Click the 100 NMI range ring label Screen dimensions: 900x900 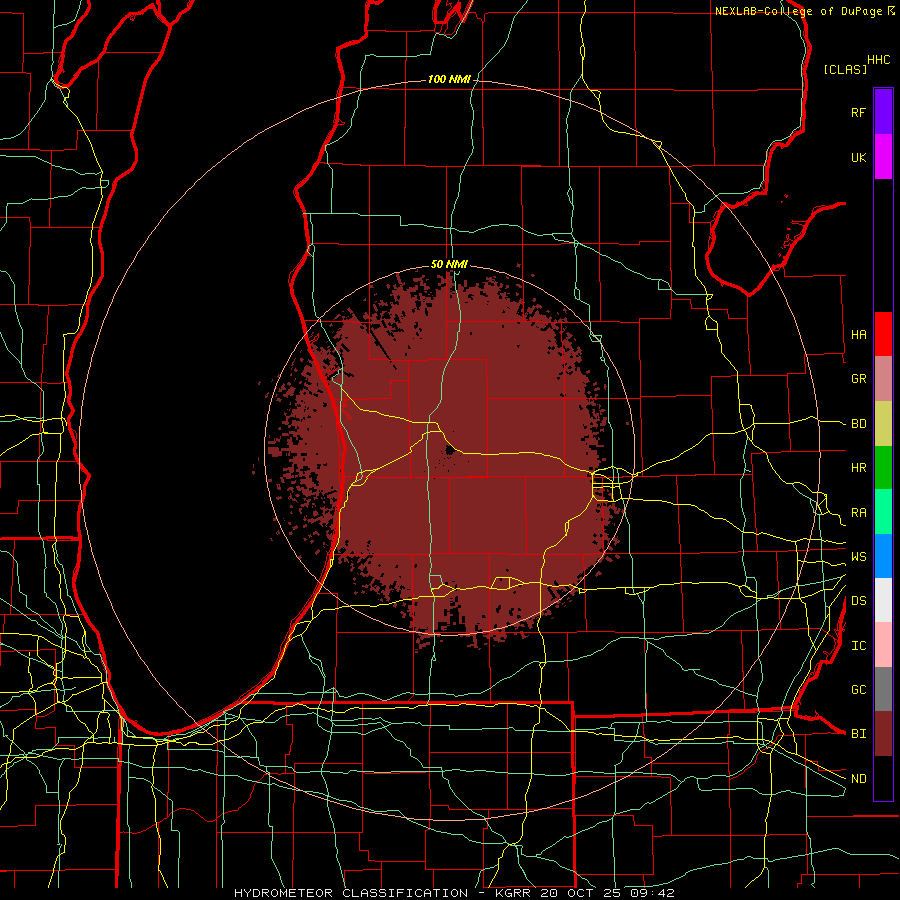pos(449,79)
